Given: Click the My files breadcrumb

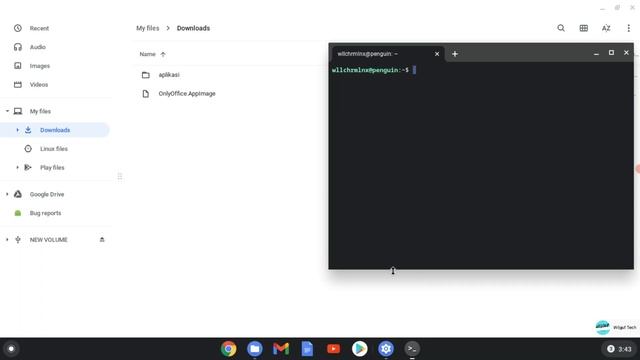Looking at the screenshot, I should tap(147, 28).
